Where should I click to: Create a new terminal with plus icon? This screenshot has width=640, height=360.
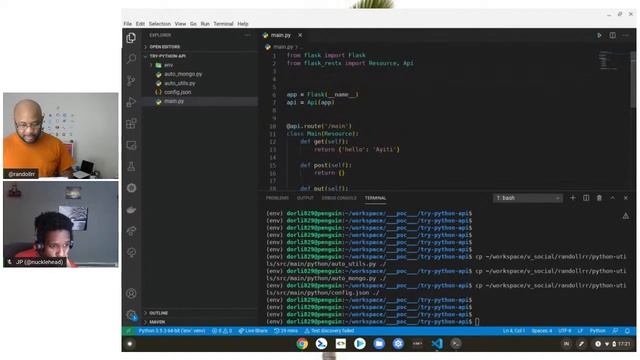click(x=573, y=198)
